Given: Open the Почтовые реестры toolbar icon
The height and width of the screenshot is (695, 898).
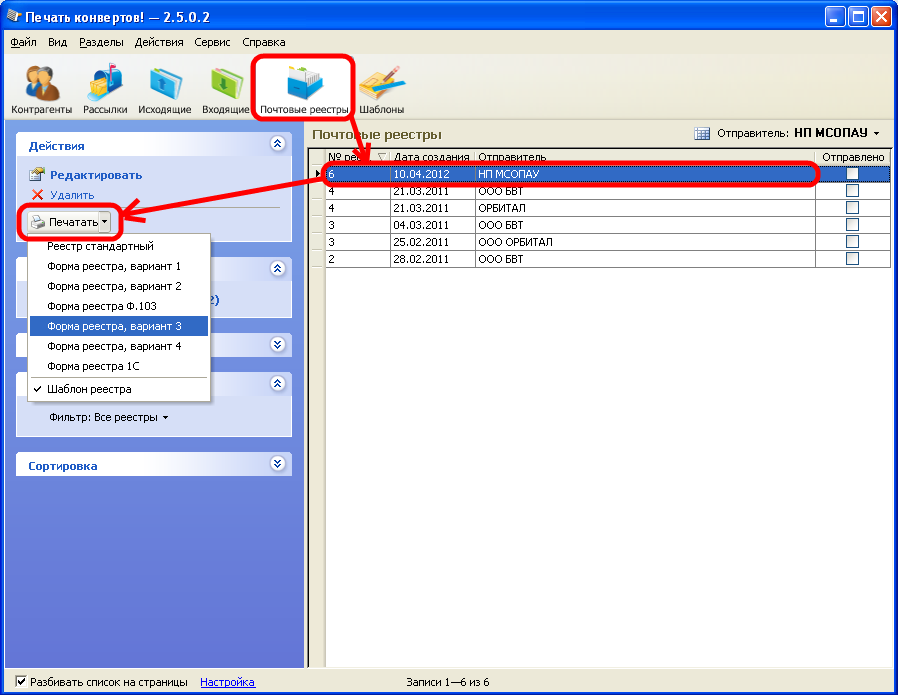Looking at the screenshot, I should 303,84.
